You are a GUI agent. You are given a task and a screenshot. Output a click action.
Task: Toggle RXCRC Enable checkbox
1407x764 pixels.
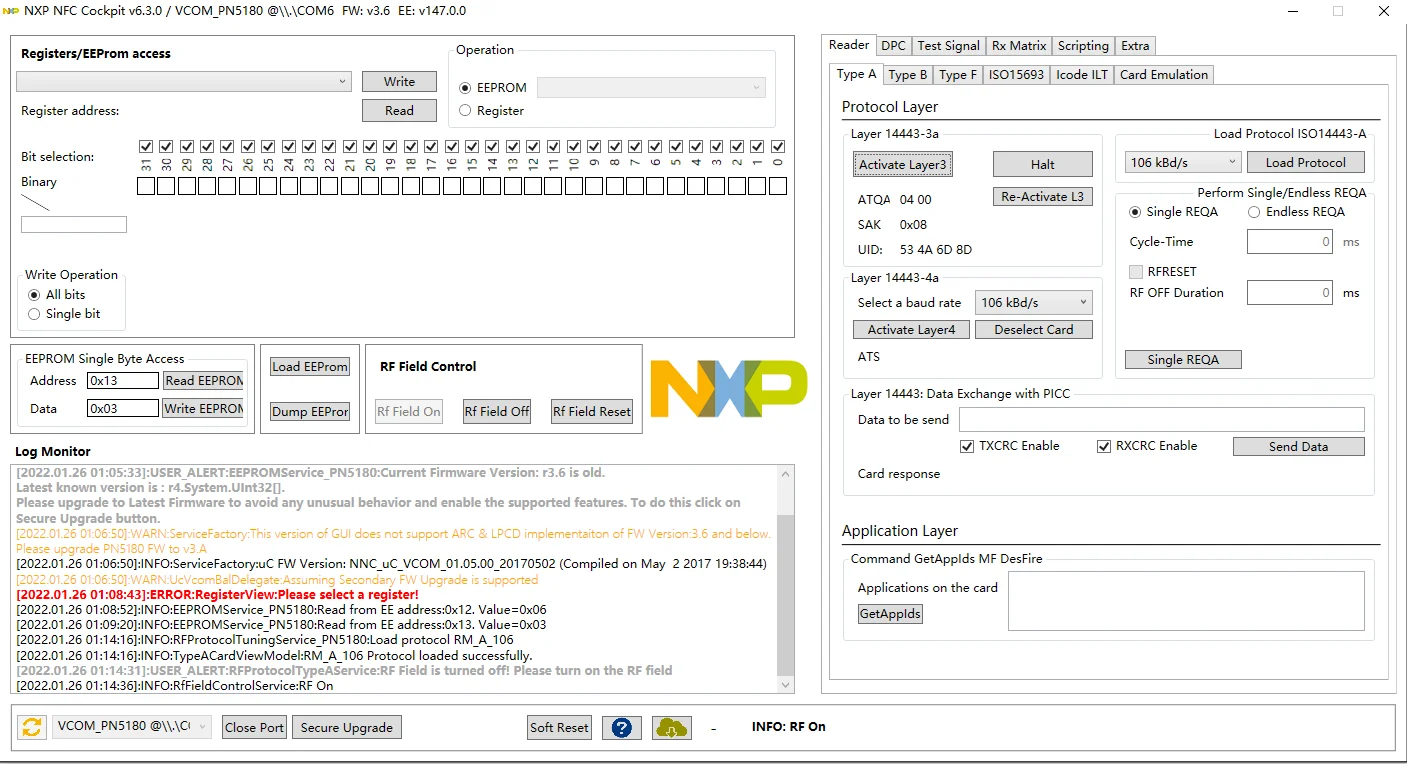pos(1104,446)
